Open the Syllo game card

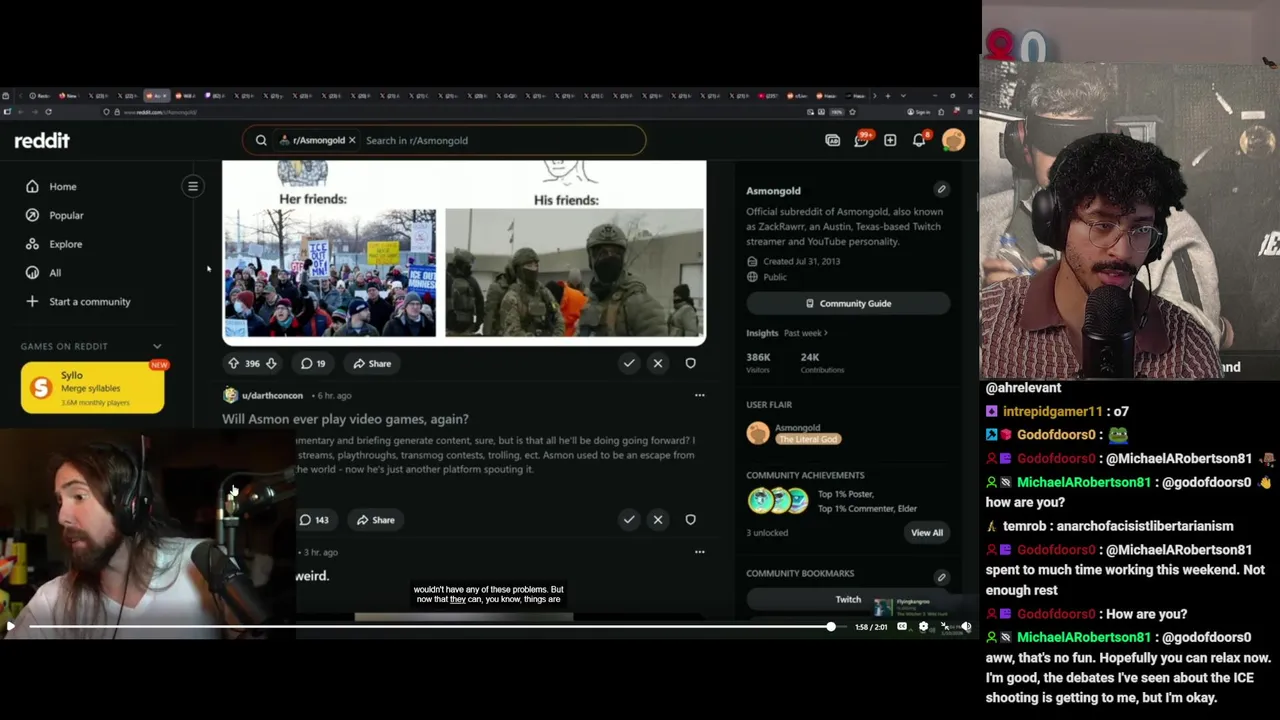point(92,388)
